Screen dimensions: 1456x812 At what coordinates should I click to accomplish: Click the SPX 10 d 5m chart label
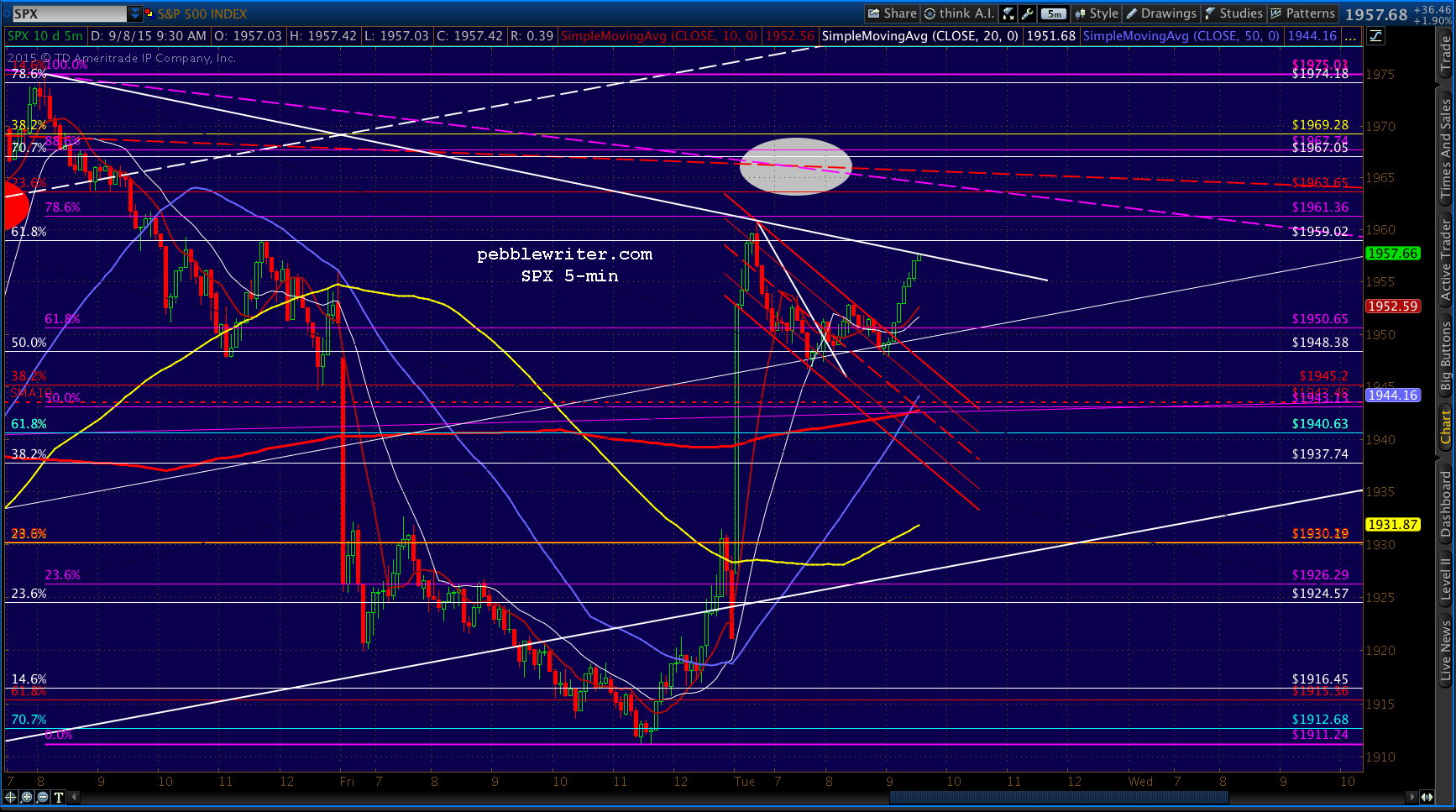pos(45,36)
